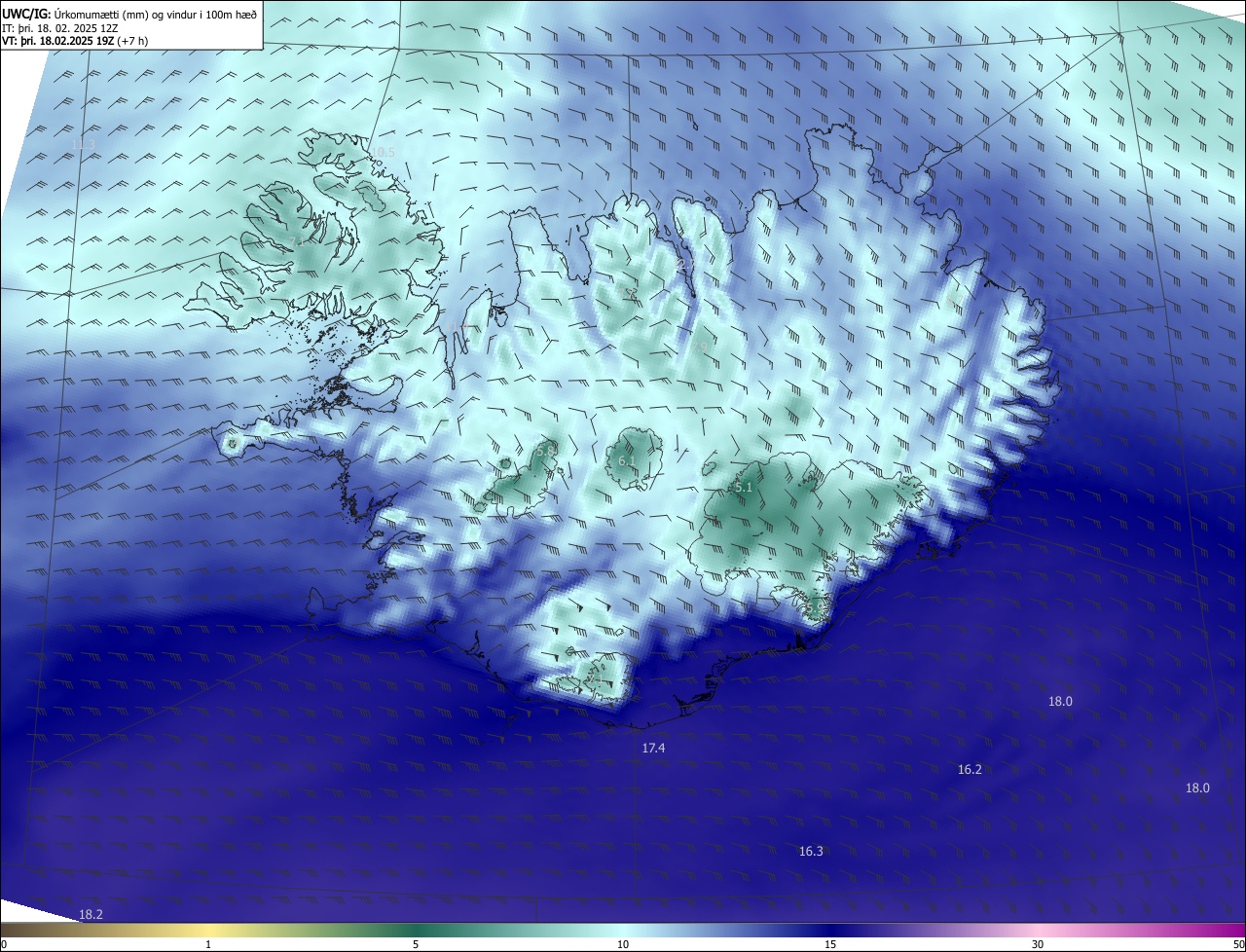Click the 10 tick on the color scale
The width and height of the screenshot is (1246, 952).
coord(623,944)
